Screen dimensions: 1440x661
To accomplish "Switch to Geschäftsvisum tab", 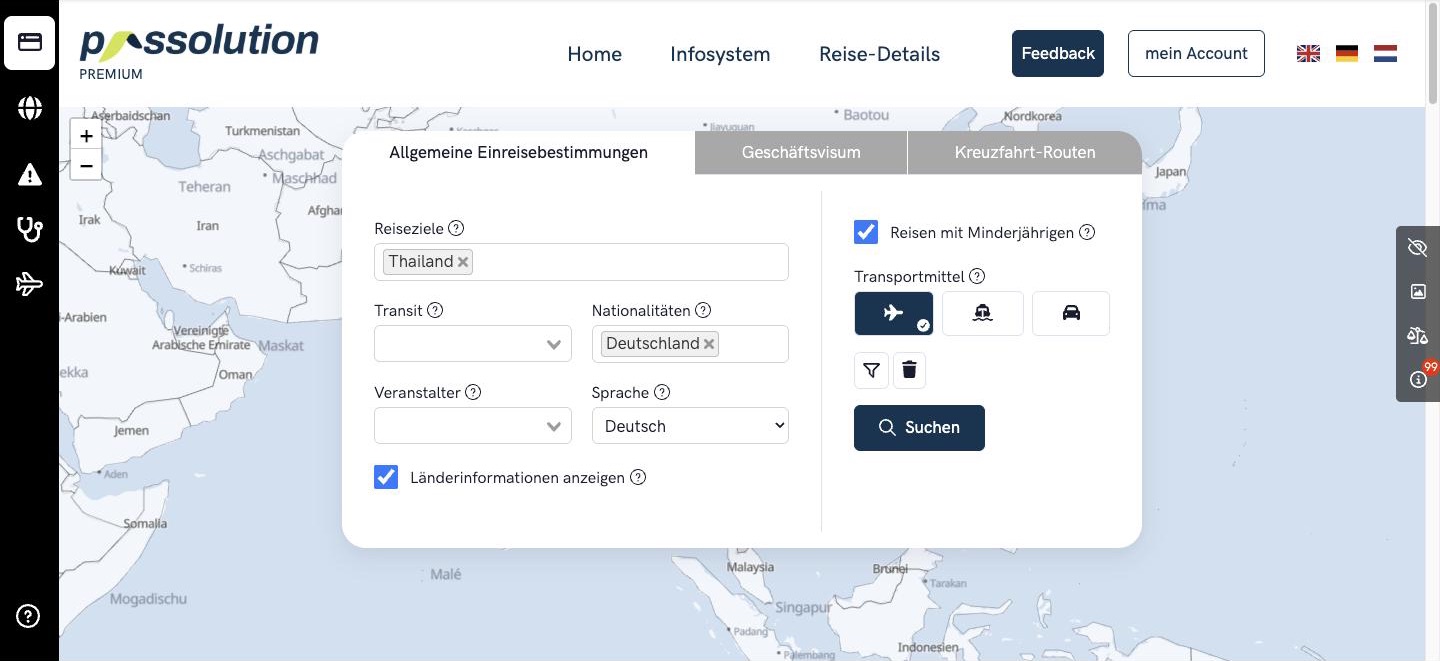I will [x=801, y=153].
